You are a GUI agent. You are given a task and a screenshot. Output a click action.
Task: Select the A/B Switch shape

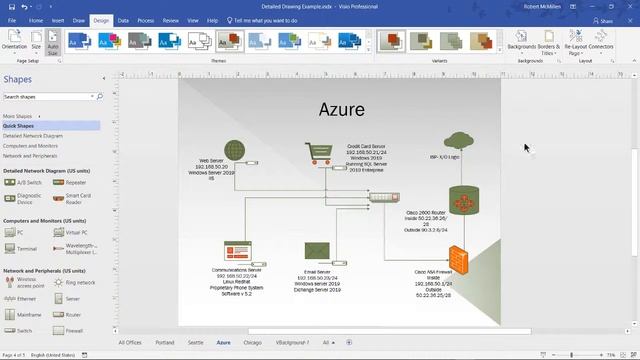23,182
